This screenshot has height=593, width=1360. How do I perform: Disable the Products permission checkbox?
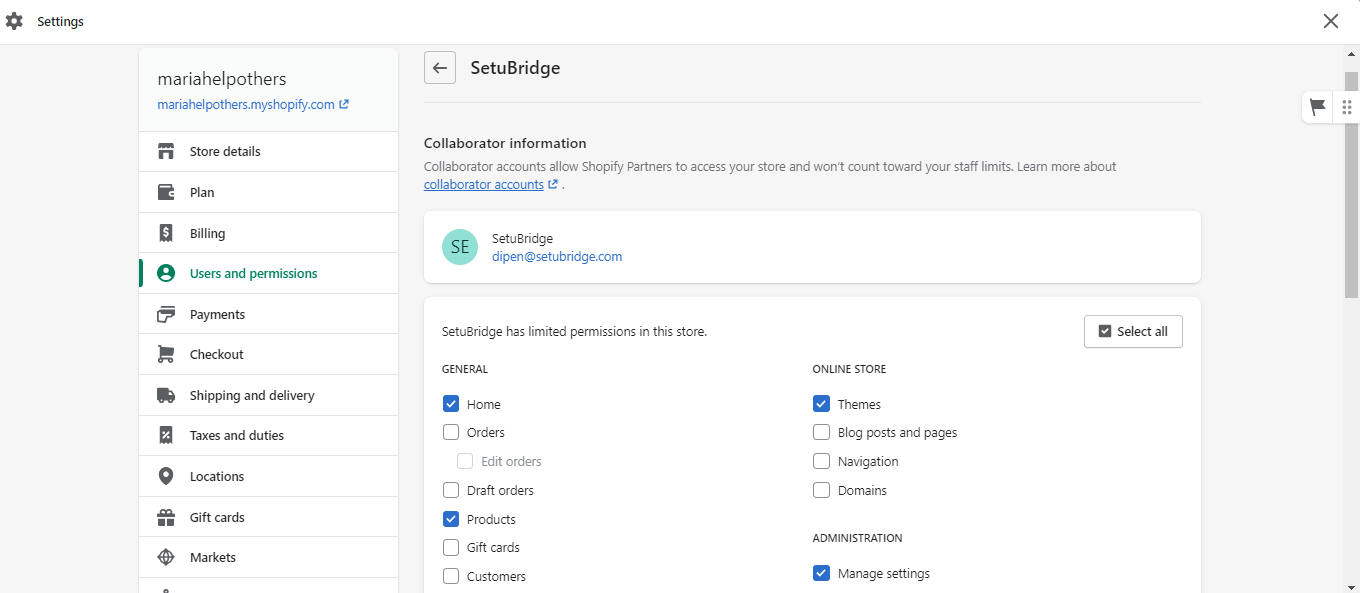[451, 519]
